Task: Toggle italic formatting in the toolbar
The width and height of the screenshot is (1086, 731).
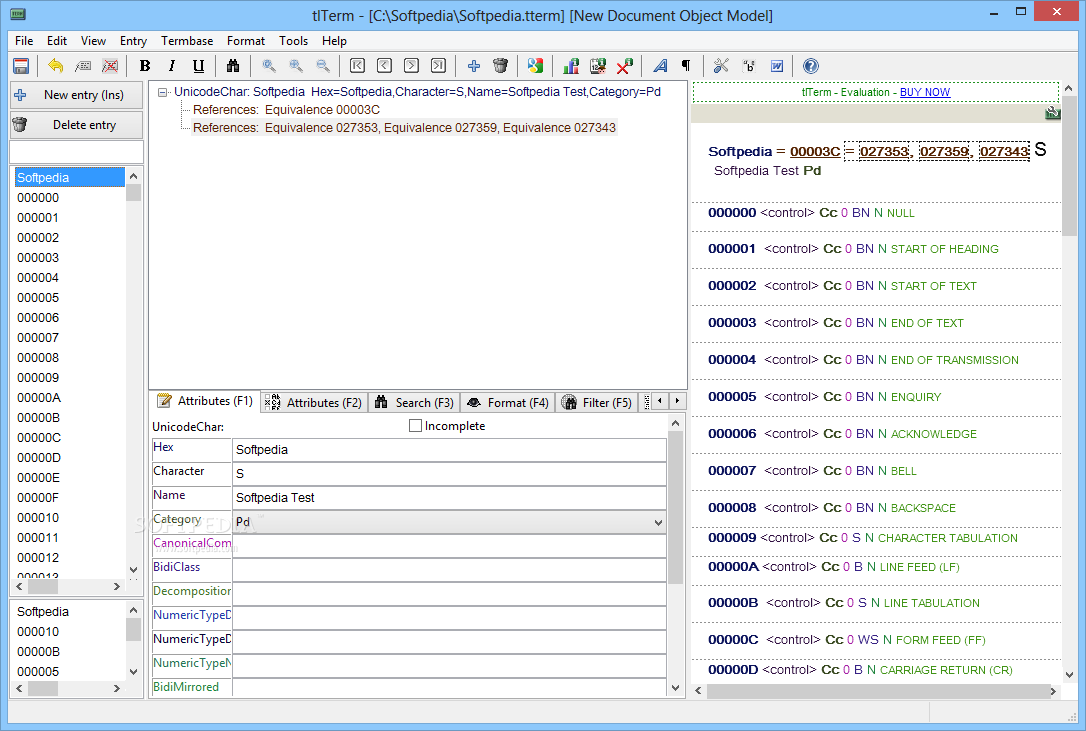Action: (x=172, y=66)
